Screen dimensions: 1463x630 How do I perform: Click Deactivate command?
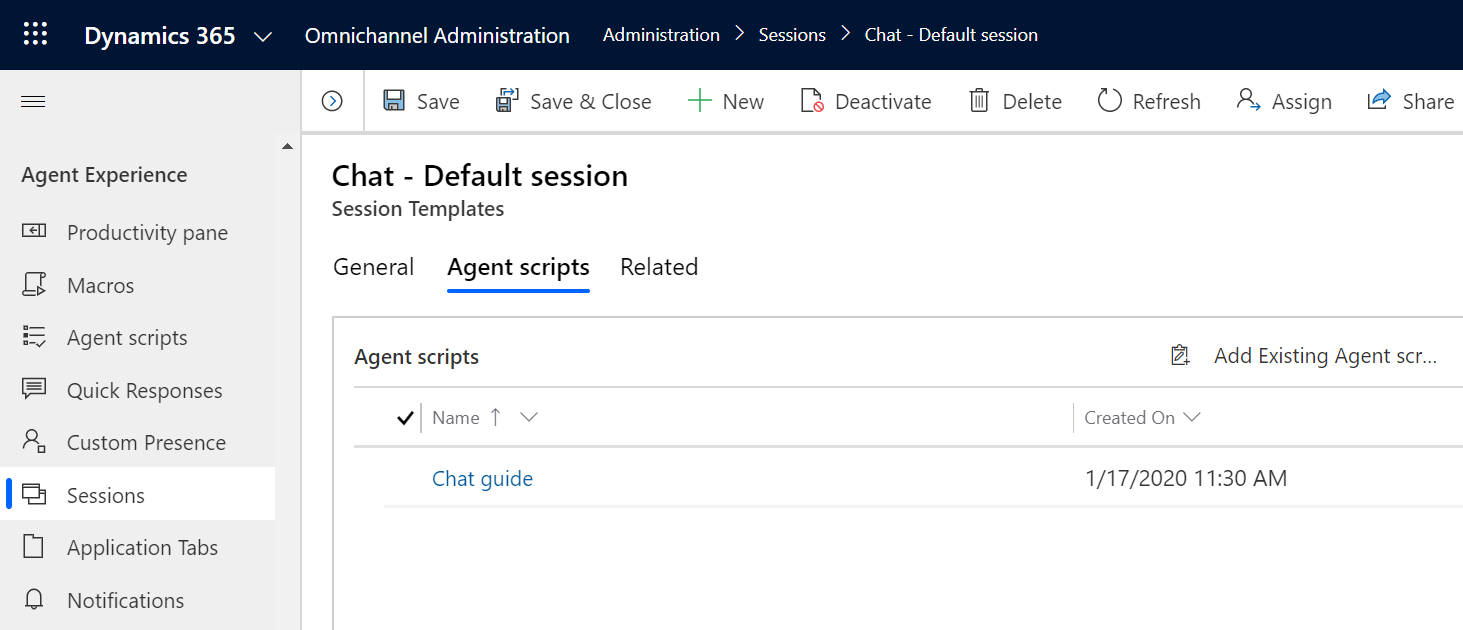click(x=866, y=101)
